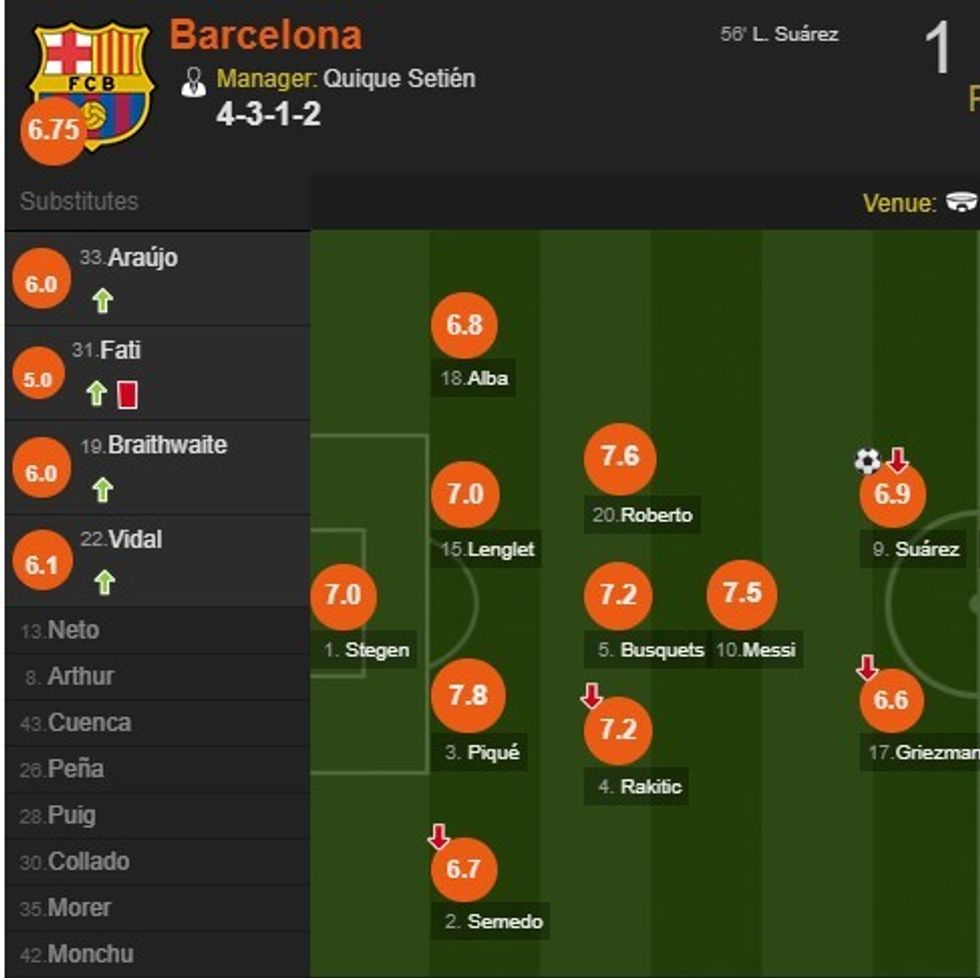
Task: Open manager Quique Setién's profile
Action: (x=399, y=79)
